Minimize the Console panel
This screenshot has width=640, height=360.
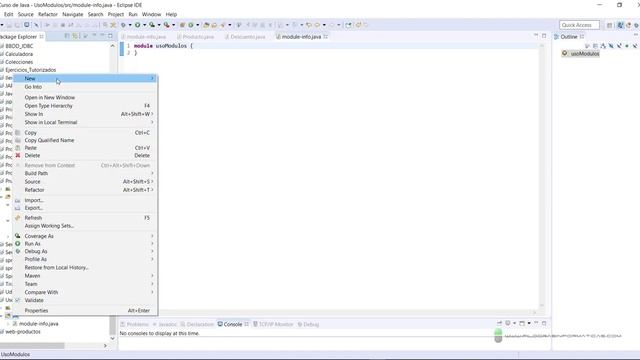click(536, 323)
